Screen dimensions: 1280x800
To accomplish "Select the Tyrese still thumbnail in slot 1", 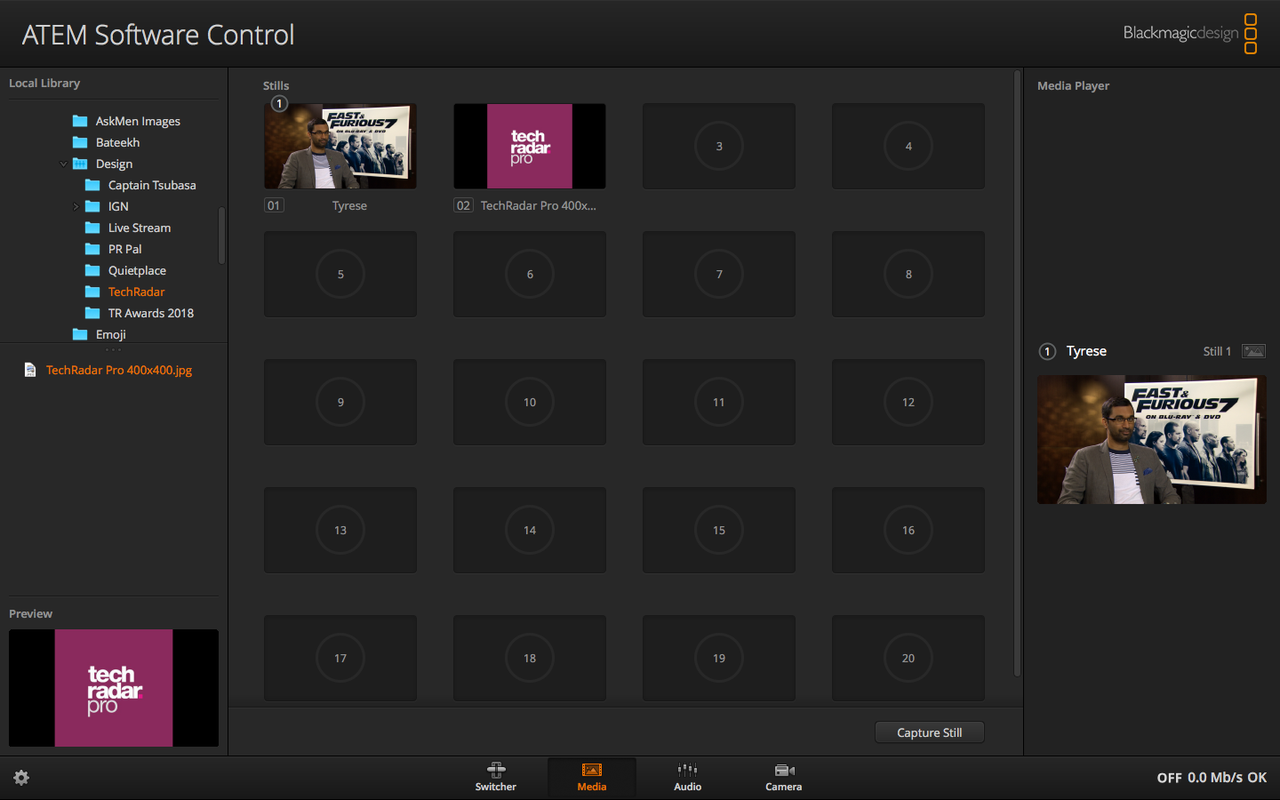I will [340, 146].
